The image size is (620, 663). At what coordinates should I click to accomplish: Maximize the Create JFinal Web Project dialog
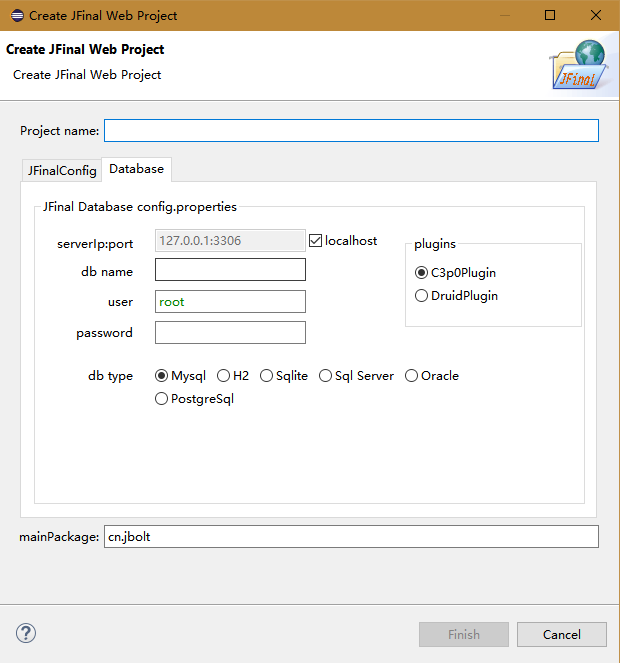pos(550,15)
